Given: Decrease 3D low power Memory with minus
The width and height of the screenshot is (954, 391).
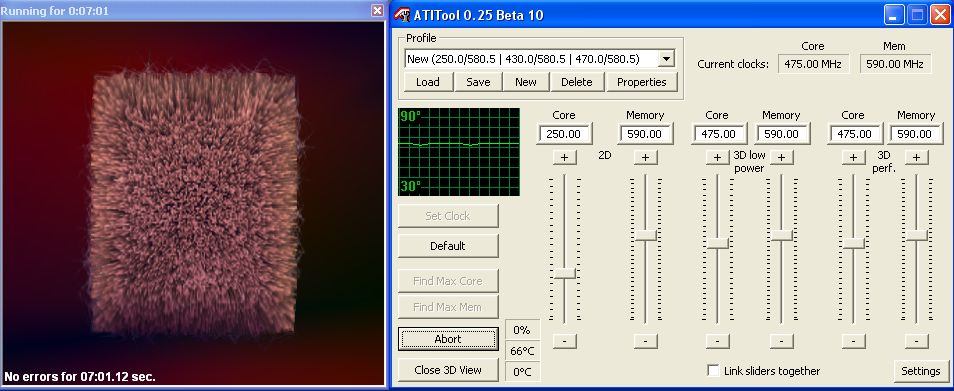Looking at the screenshot, I should pyautogui.click(x=782, y=341).
